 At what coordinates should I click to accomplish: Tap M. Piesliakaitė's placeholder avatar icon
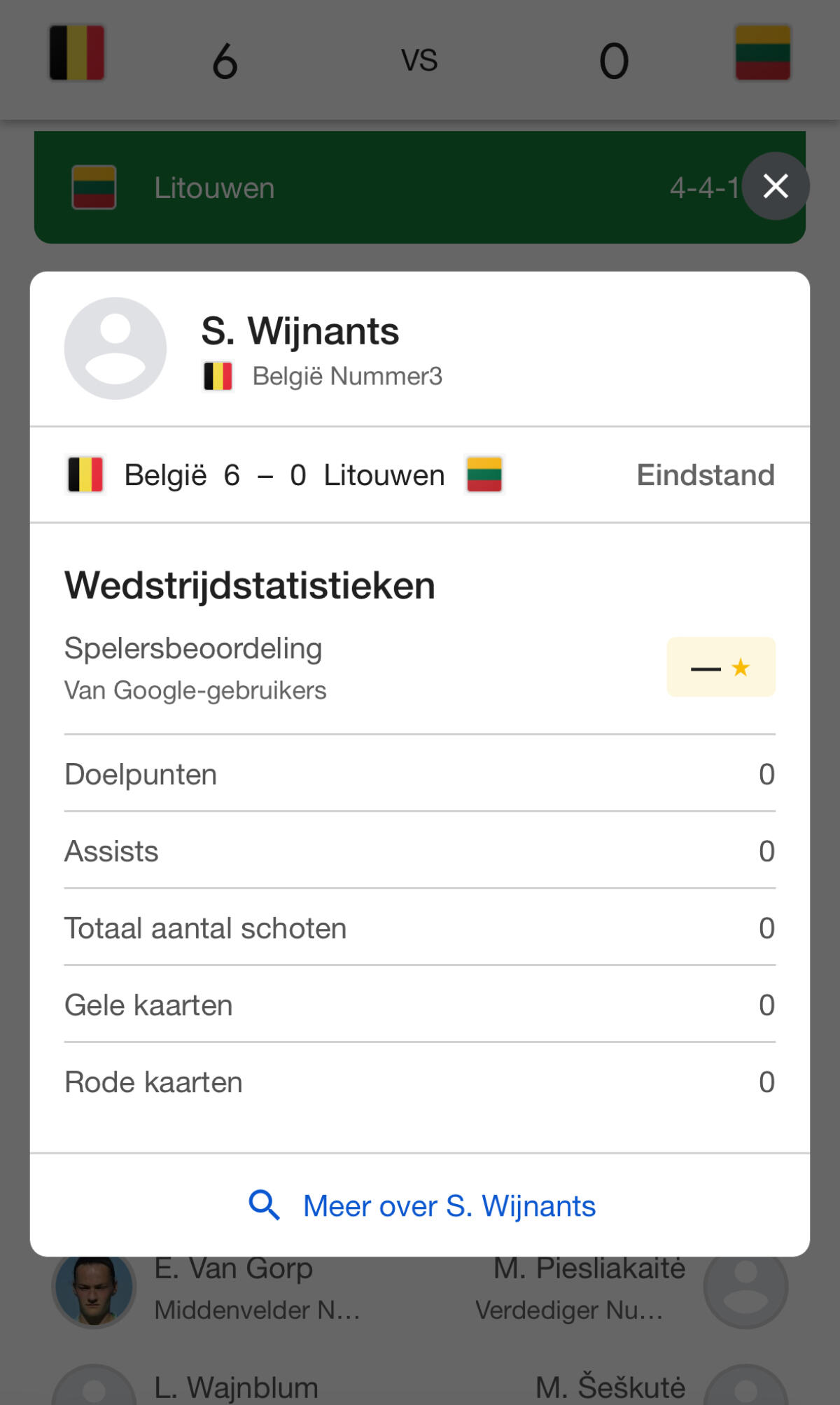(745, 1287)
